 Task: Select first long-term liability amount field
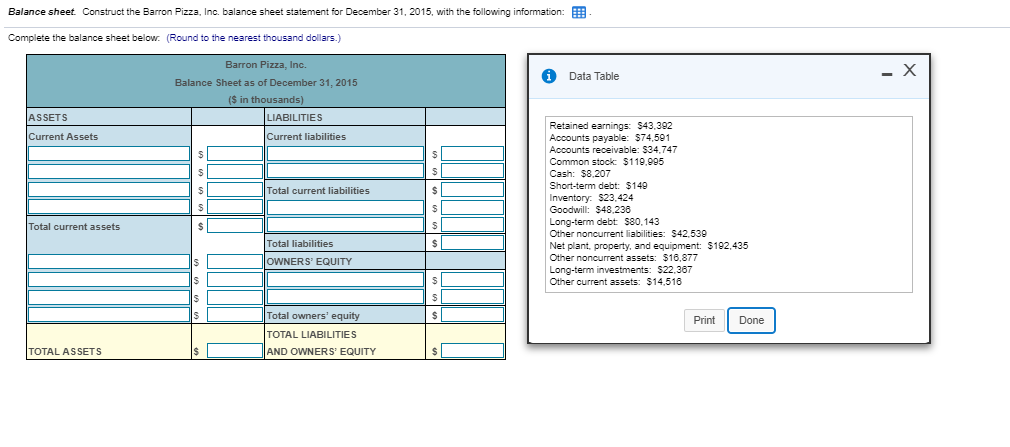point(473,207)
